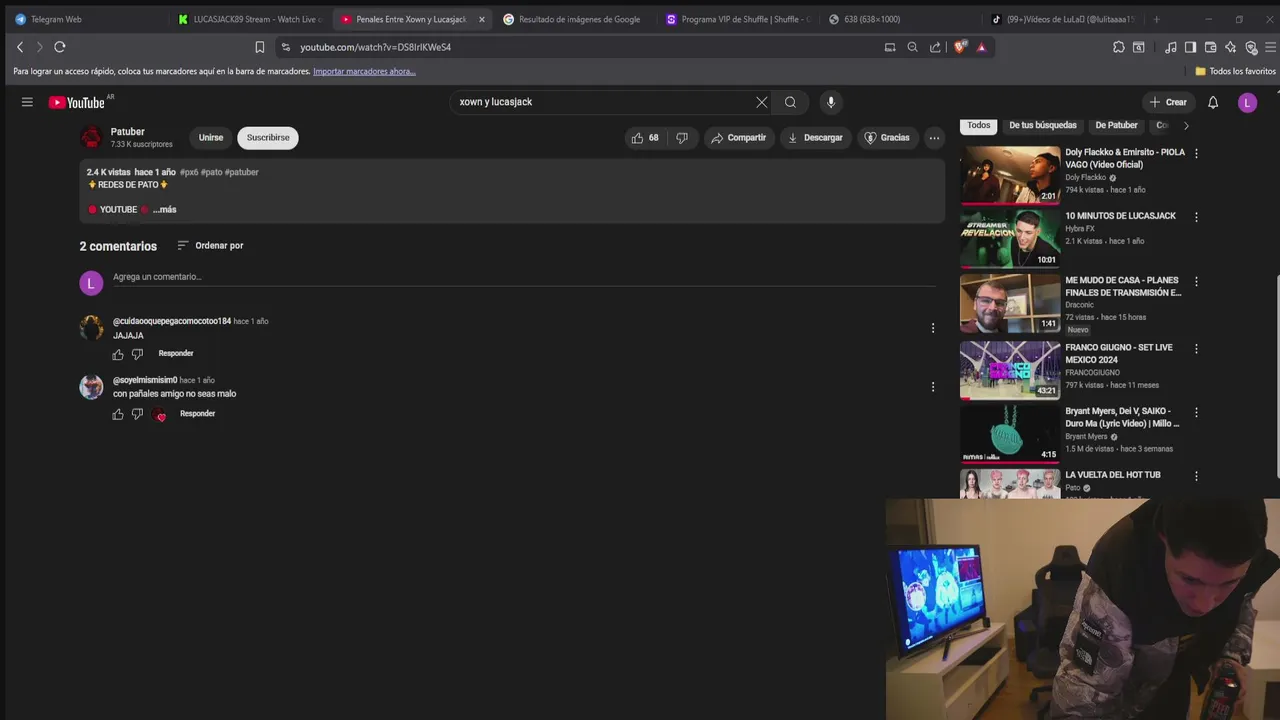1280x720 pixels.
Task: Toggle the browser sidebar panel
Action: pyautogui.click(x=1190, y=47)
